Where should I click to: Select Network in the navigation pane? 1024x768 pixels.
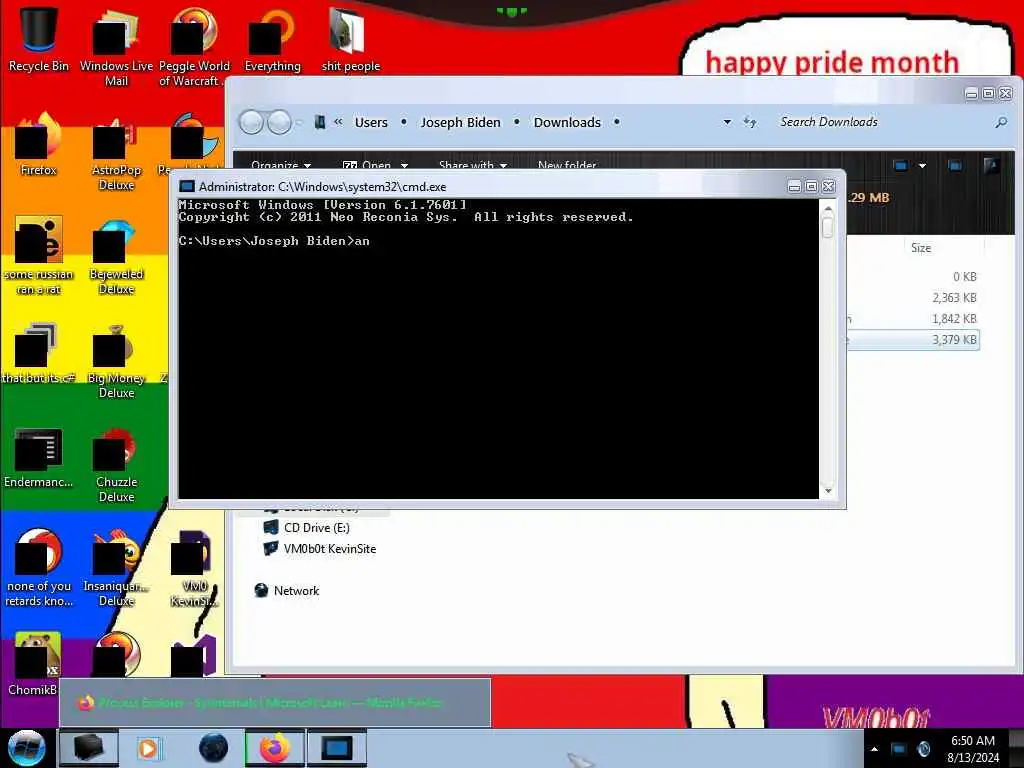pyautogui.click(x=287, y=590)
